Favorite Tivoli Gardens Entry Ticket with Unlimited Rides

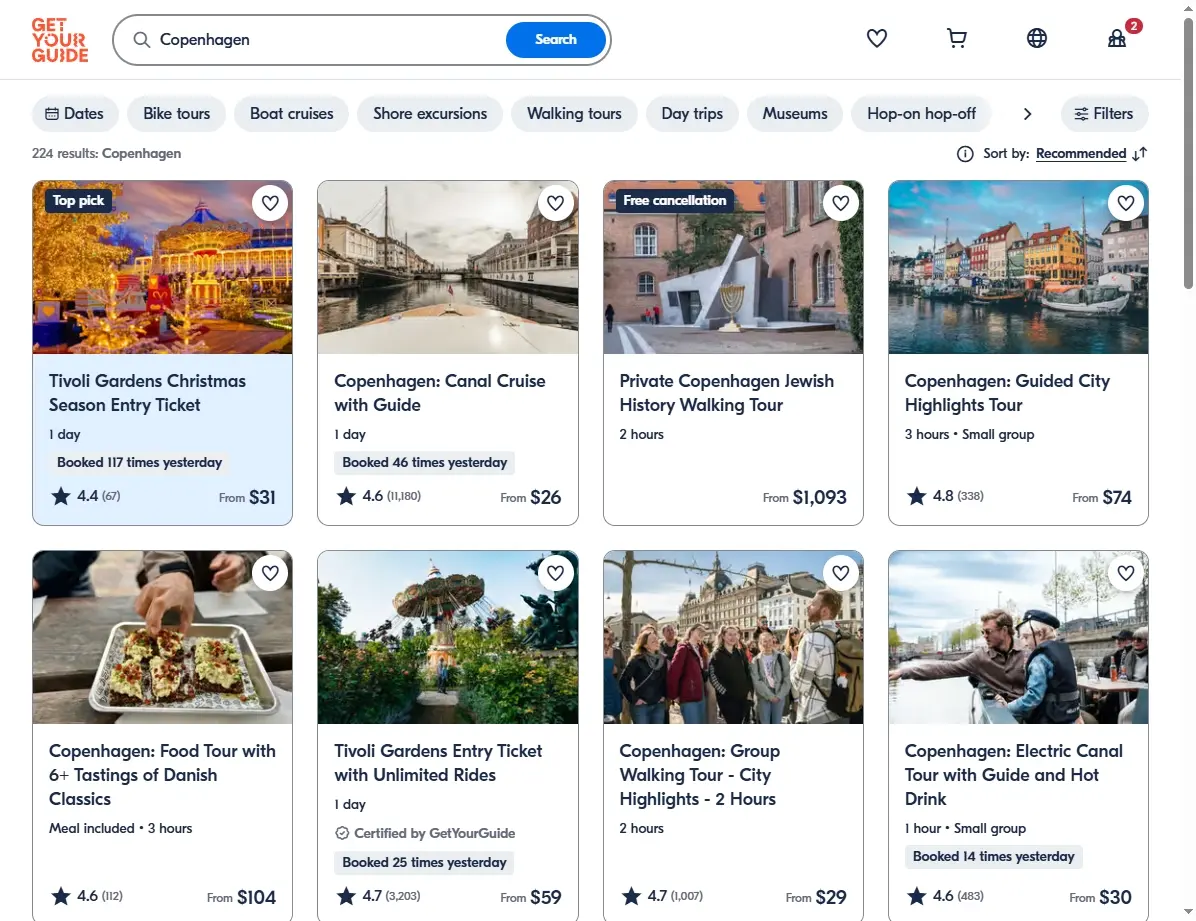(555, 573)
